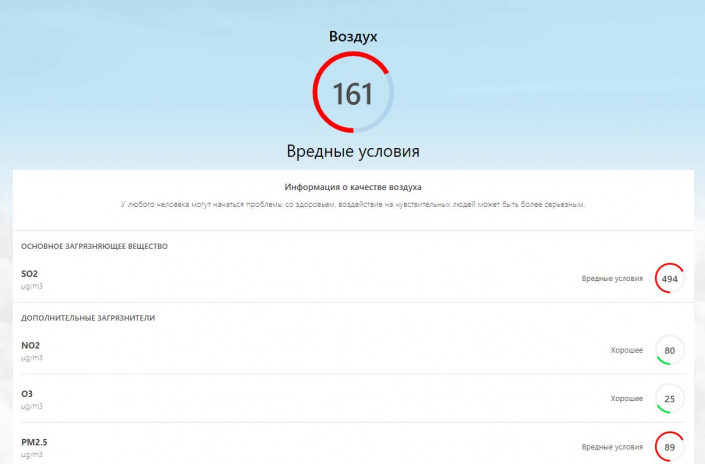Click the "Дополнительные загрязнители" section header

[88, 318]
